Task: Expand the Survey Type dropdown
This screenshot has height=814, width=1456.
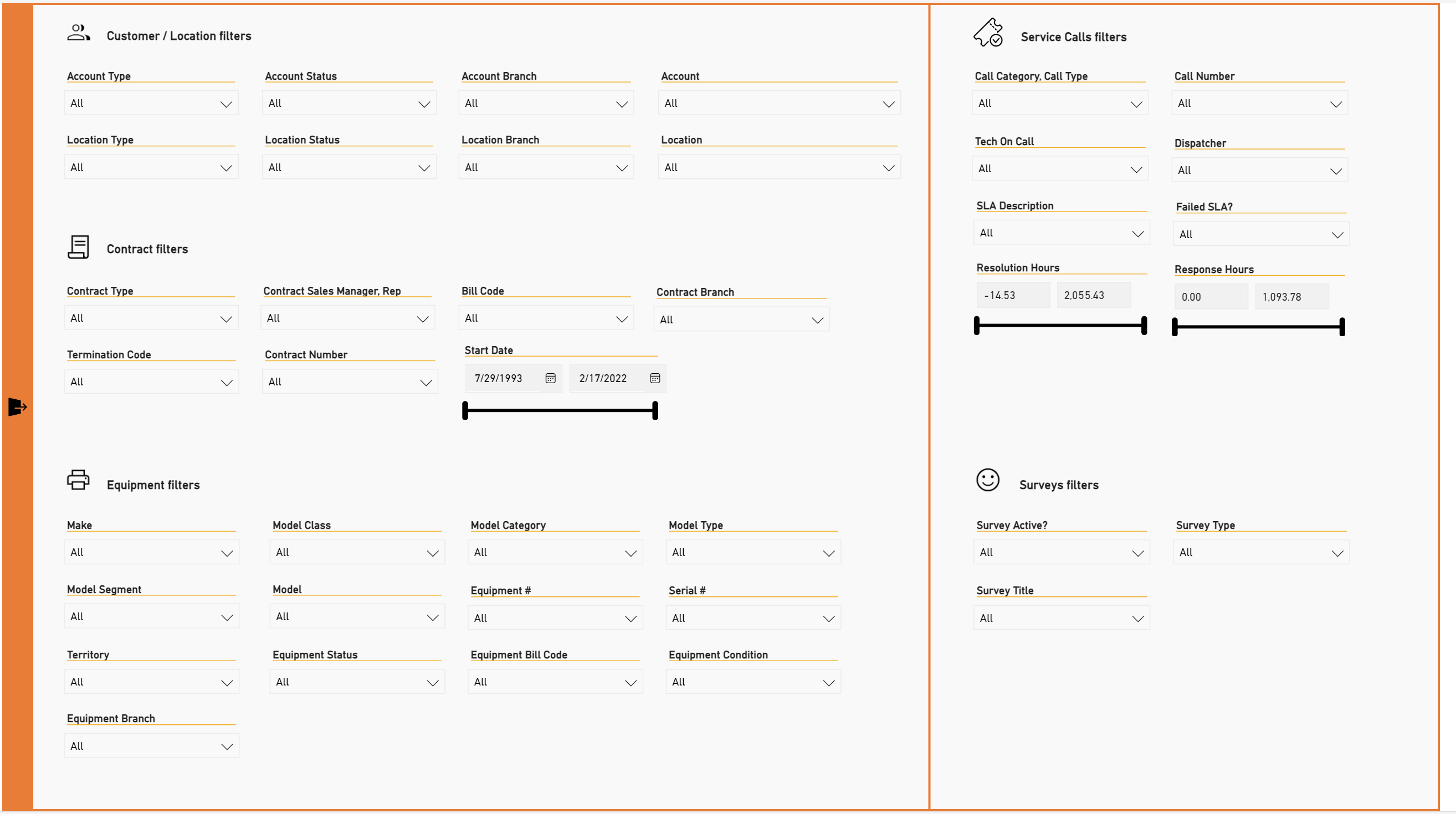Action: coord(1262,553)
